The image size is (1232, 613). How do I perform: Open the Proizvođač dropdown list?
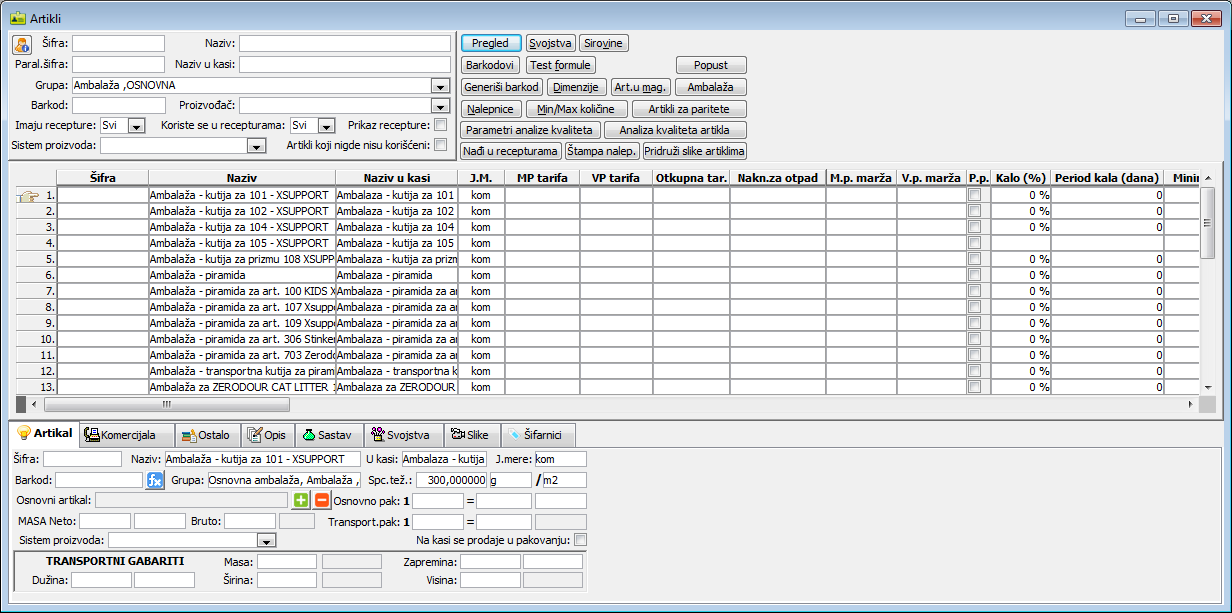441,106
